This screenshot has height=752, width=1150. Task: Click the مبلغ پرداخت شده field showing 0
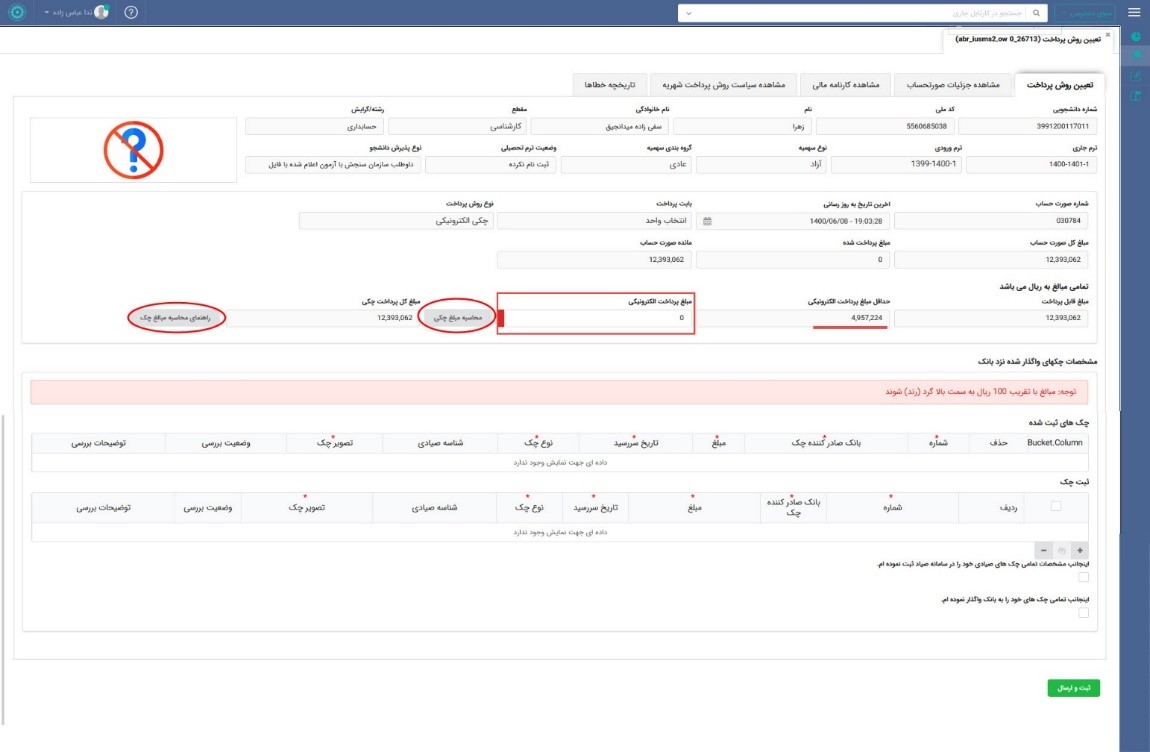click(793, 260)
